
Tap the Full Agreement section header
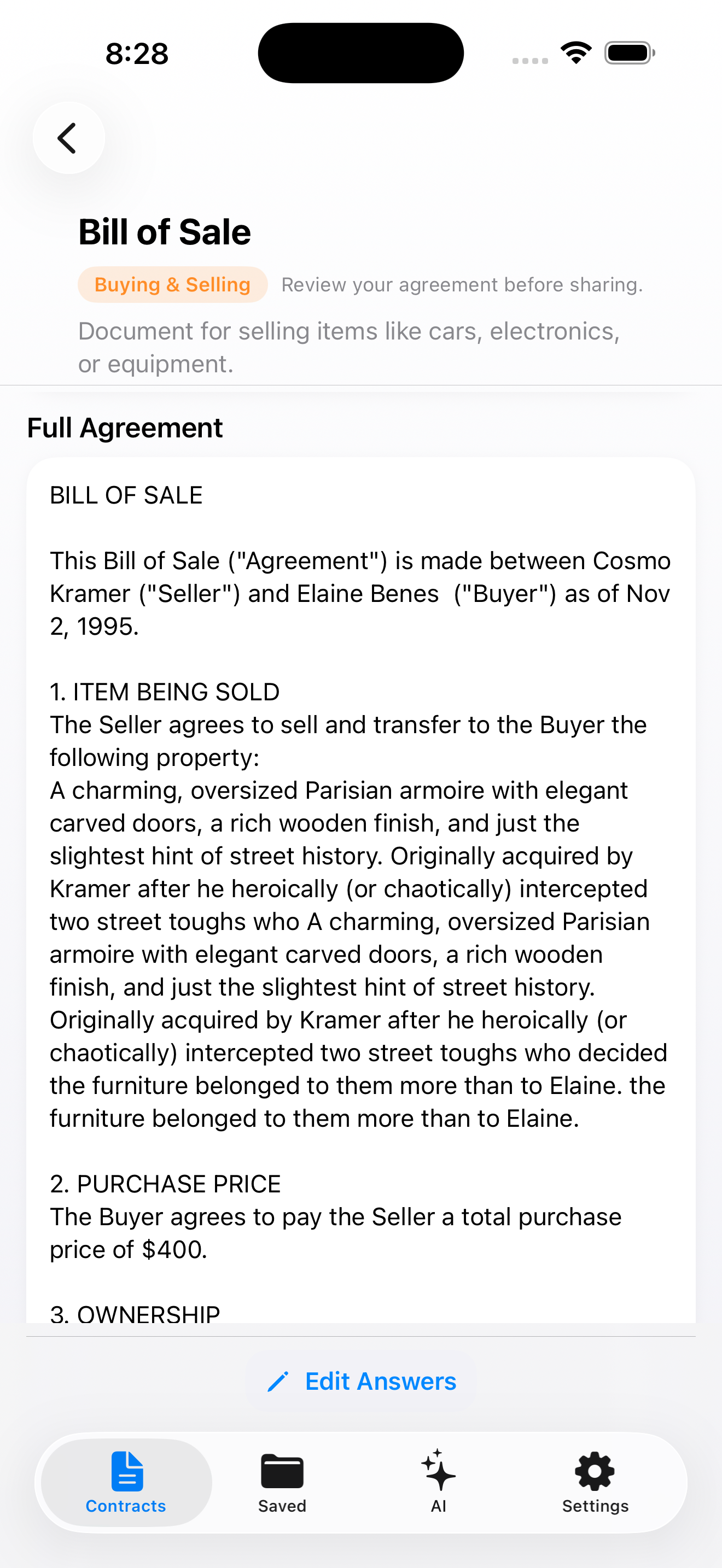pyautogui.click(x=124, y=428)
